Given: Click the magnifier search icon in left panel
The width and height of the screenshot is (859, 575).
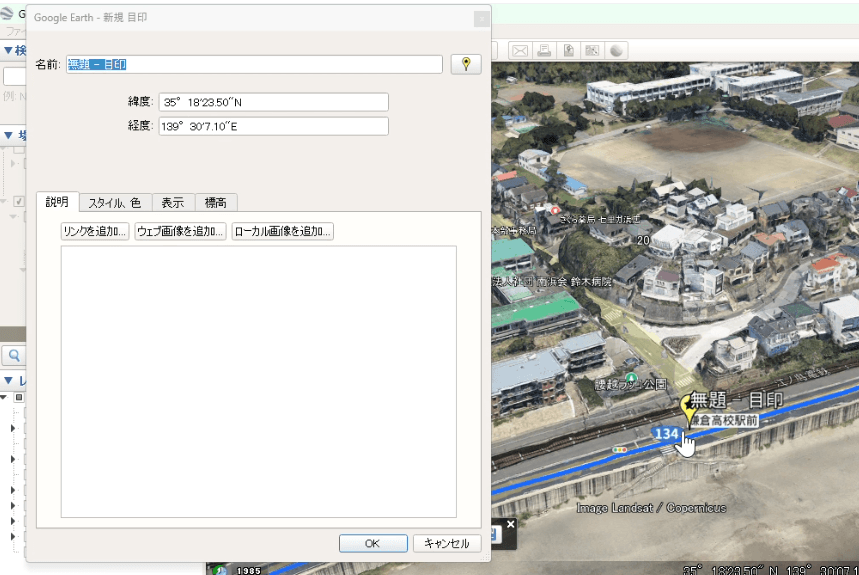Looking at the screenshot, I should coord(15,355).
